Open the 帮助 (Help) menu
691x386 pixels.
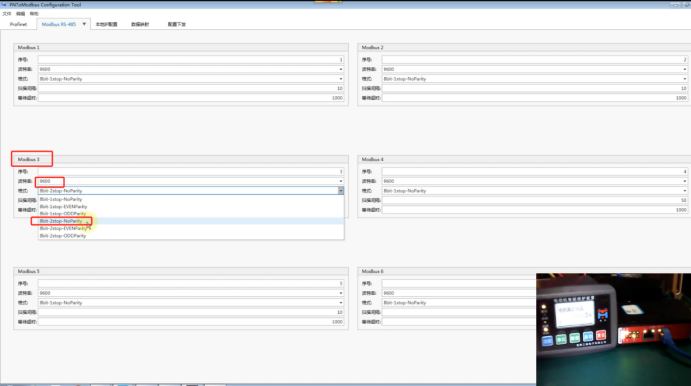[x=34, y=14]
